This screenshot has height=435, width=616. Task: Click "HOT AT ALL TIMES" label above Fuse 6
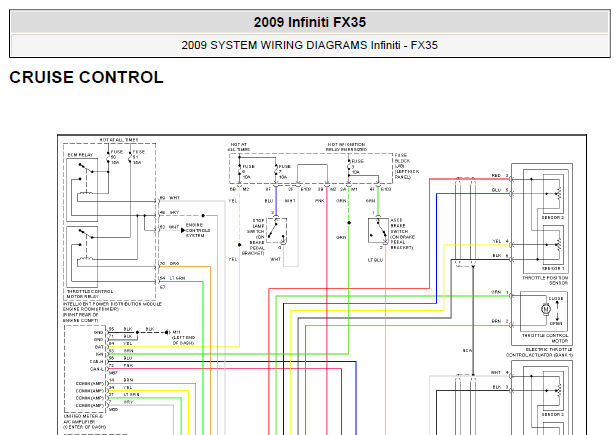238,147
